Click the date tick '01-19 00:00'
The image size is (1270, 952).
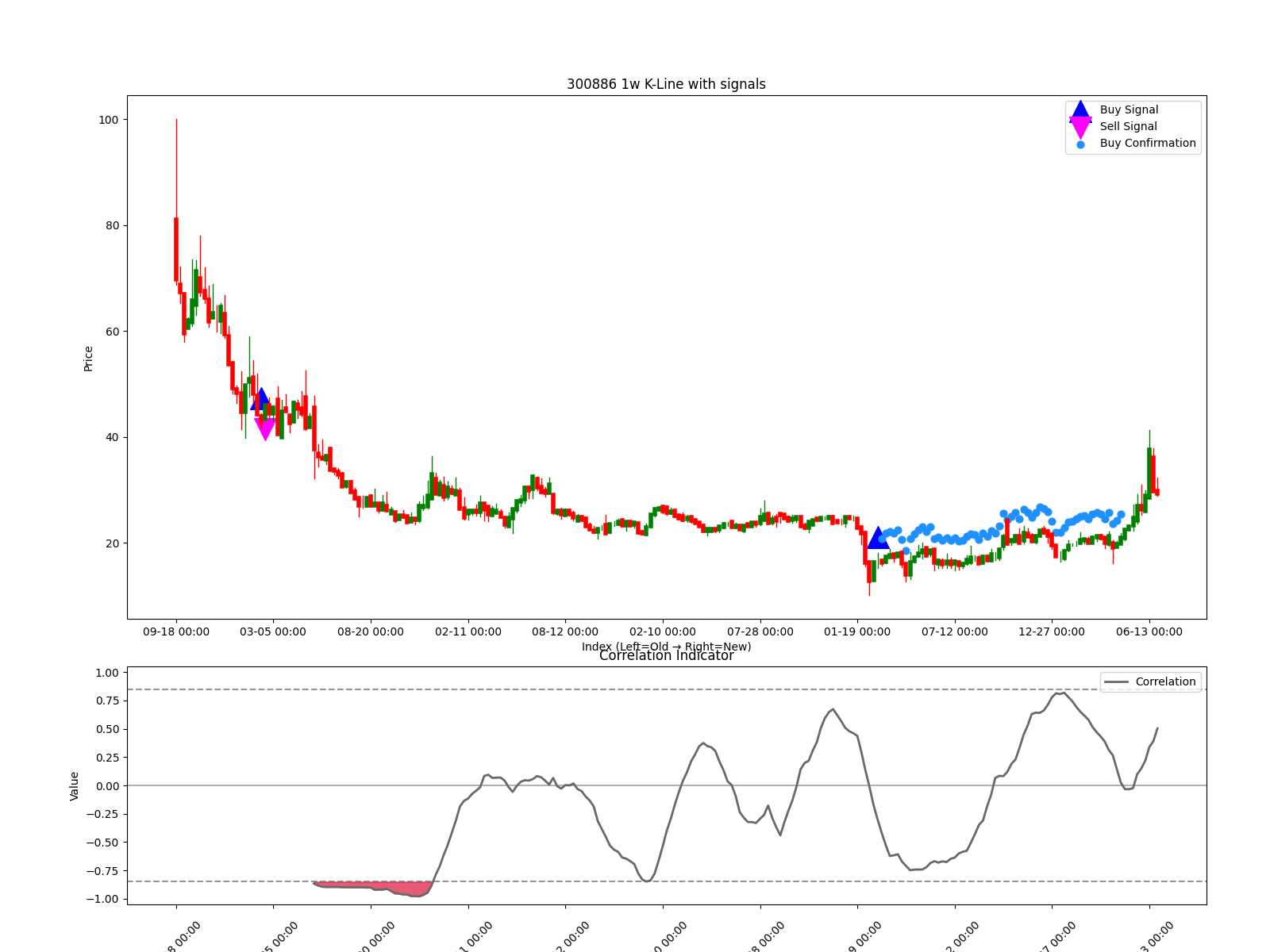coord(857,632)
